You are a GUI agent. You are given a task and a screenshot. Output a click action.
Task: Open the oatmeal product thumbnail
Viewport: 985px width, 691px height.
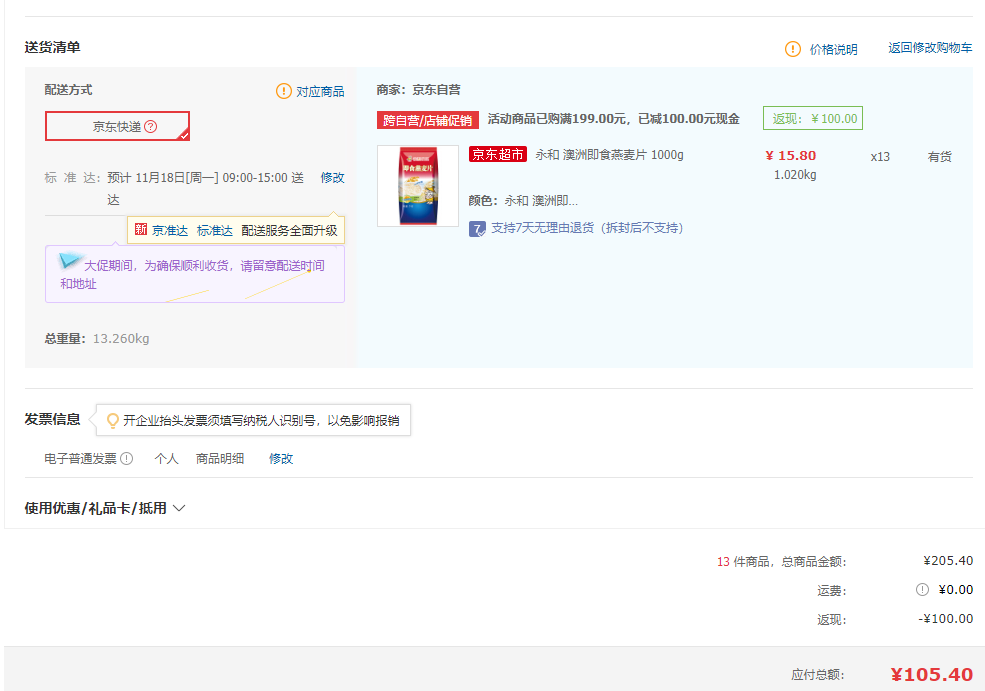pyautogui.click(x=418, y=186)
